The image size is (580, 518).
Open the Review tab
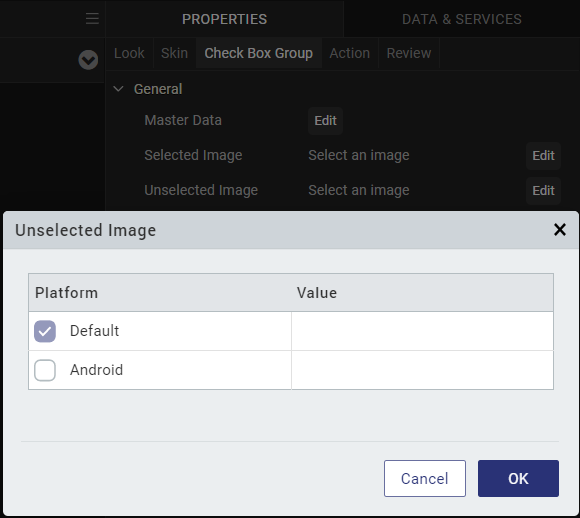pyautogui.click(x=409, y=53)
